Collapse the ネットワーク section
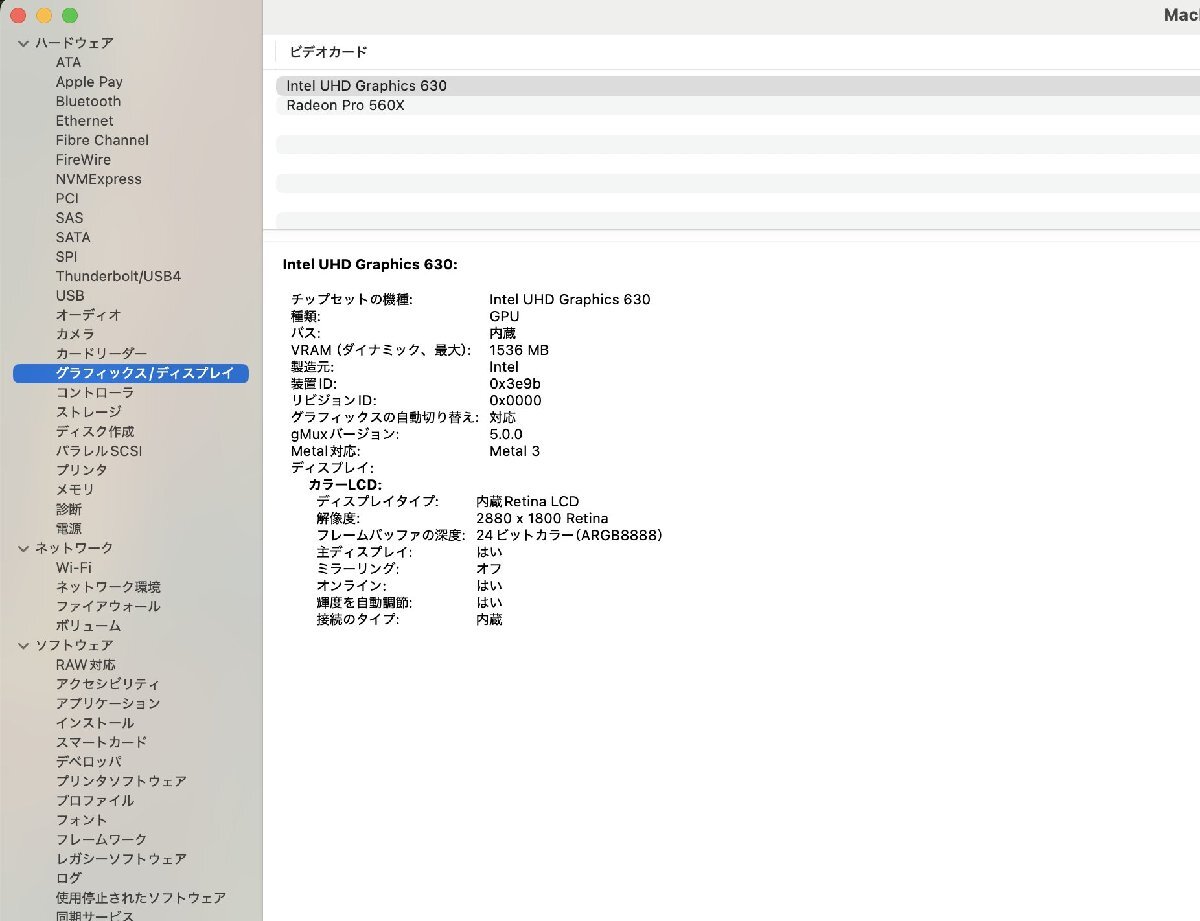 tap(23, 548)
